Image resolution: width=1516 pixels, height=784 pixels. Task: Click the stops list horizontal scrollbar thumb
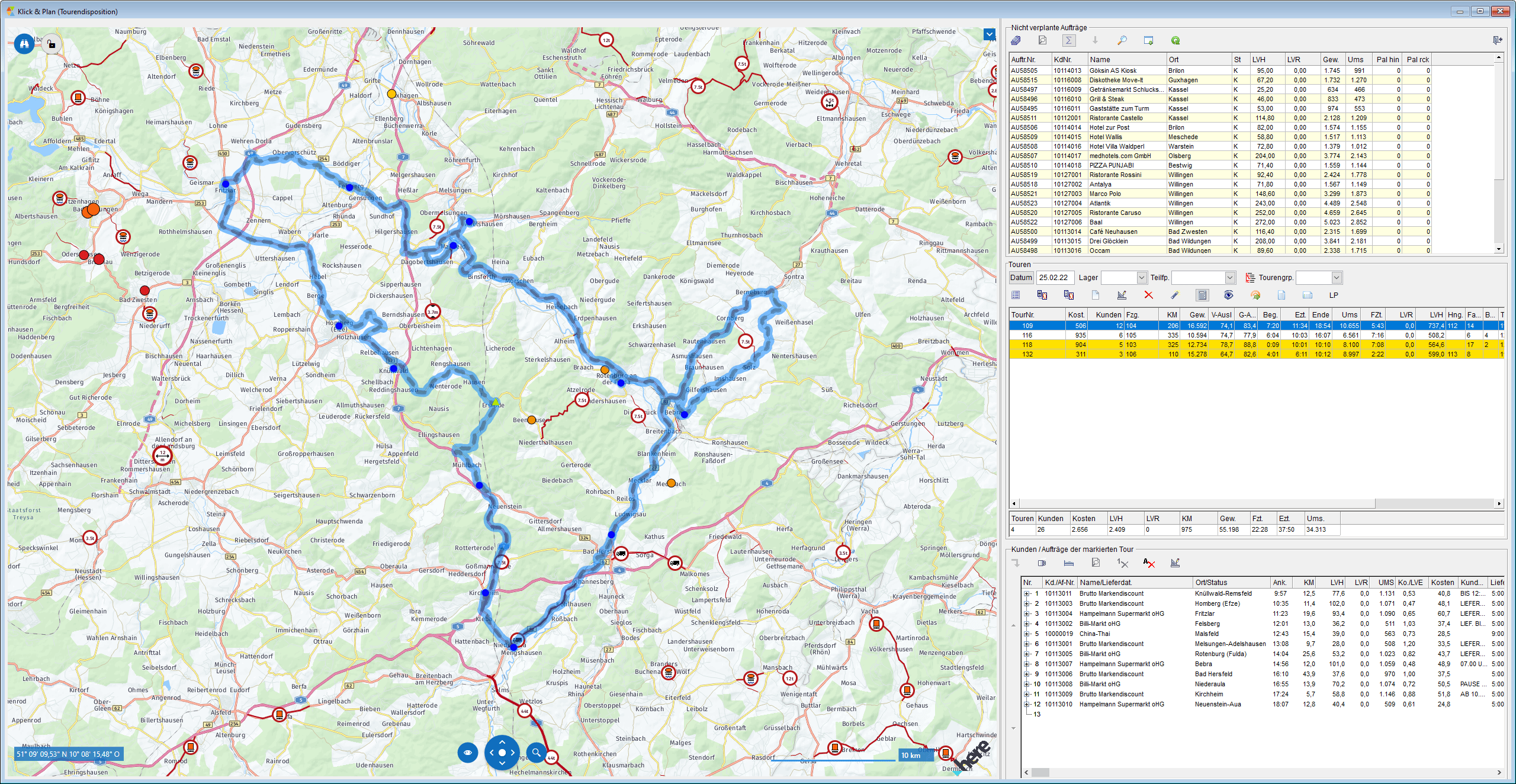pyautogui.click(x=1040, y=772)
